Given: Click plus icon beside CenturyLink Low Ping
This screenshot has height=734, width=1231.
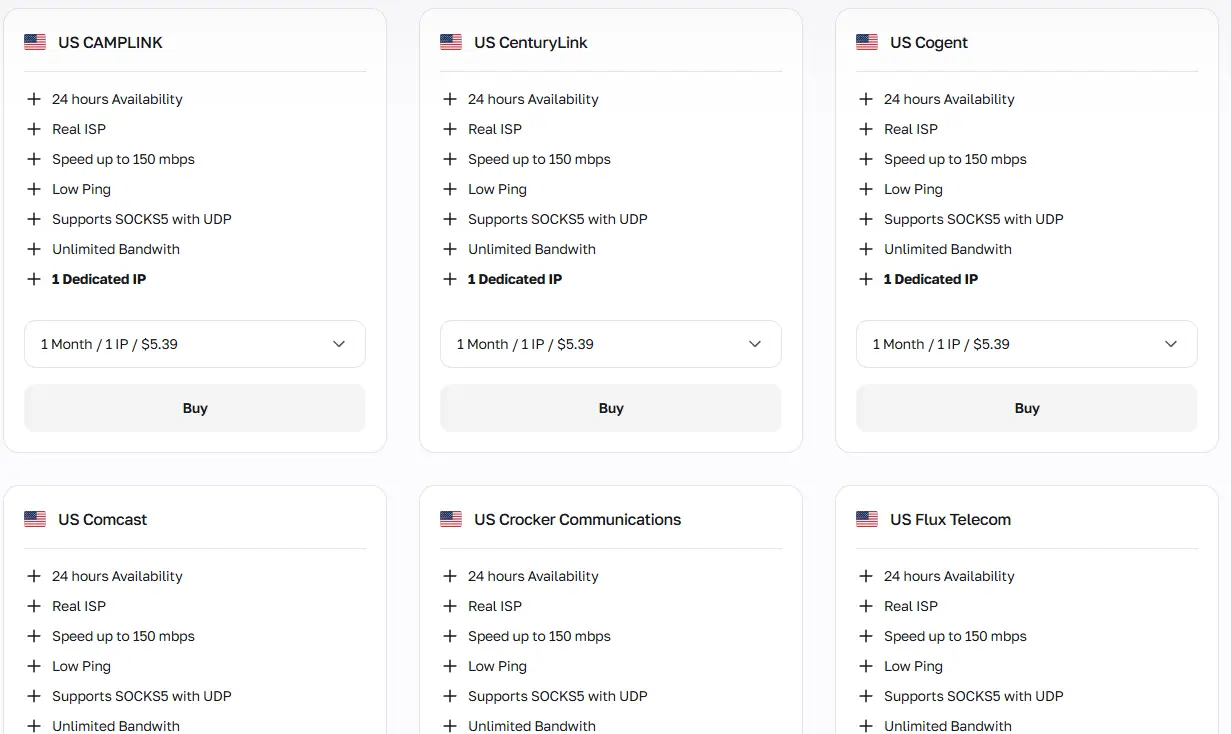Looking at the screenshot, I should 450,189.
